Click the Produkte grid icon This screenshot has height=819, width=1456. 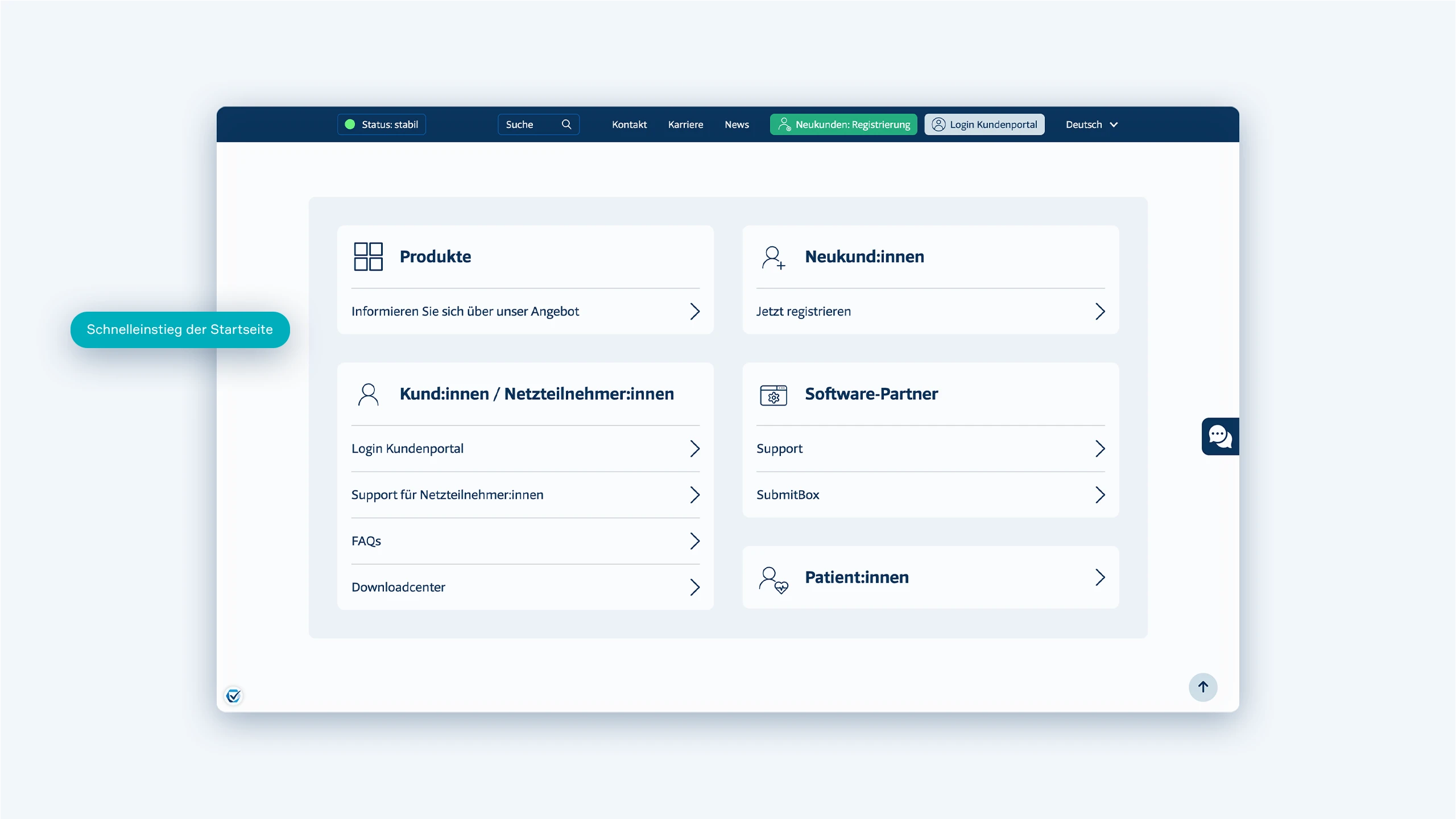tap(367, 257)
